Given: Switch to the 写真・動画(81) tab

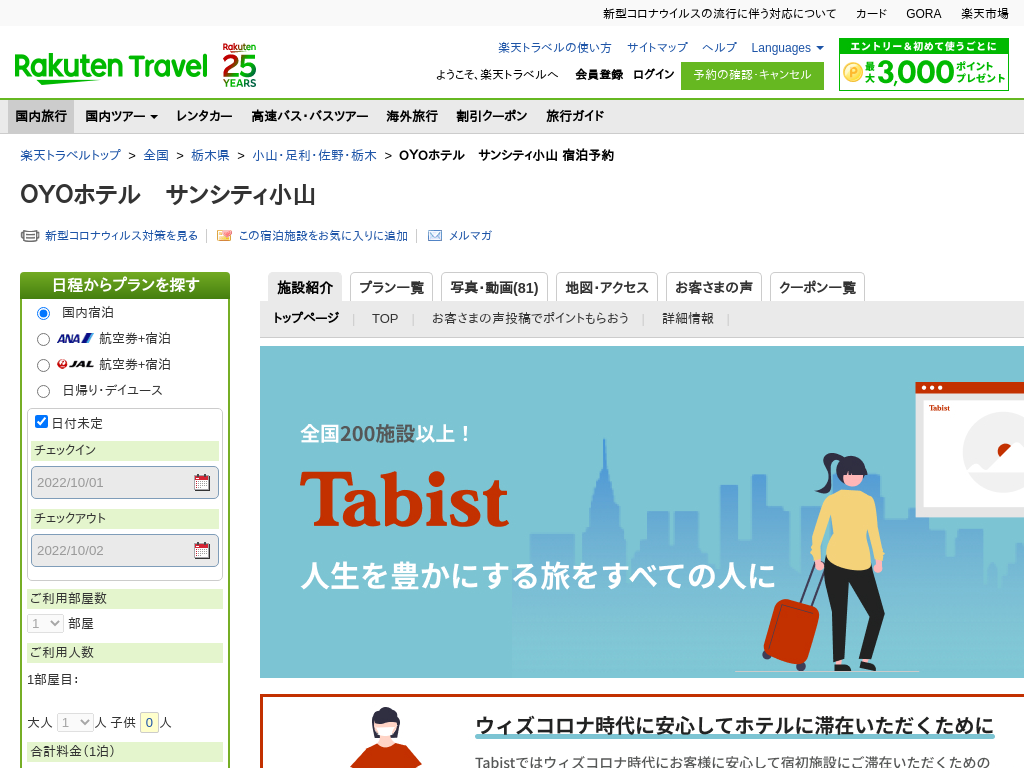Looking at the screenshot, I should pyautogui.click(x=494, y=287).
